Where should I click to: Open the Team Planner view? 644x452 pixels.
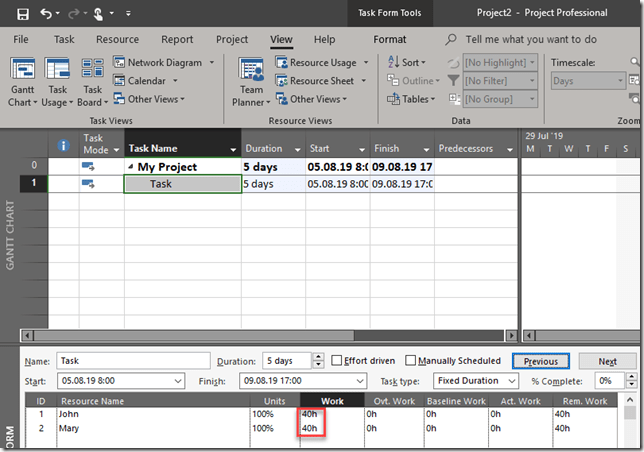[x=252, y=70]
